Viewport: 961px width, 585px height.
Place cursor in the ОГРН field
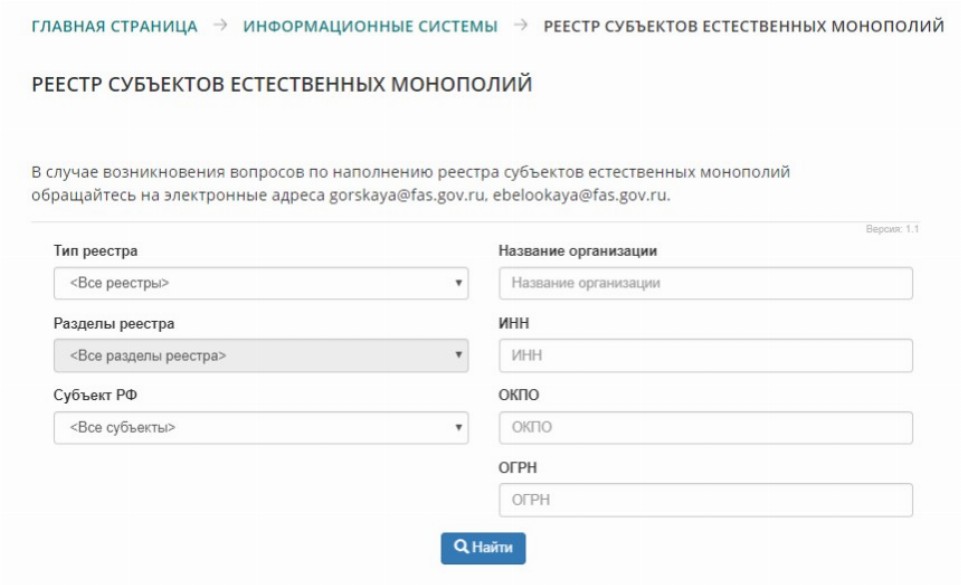pos(705,500)
